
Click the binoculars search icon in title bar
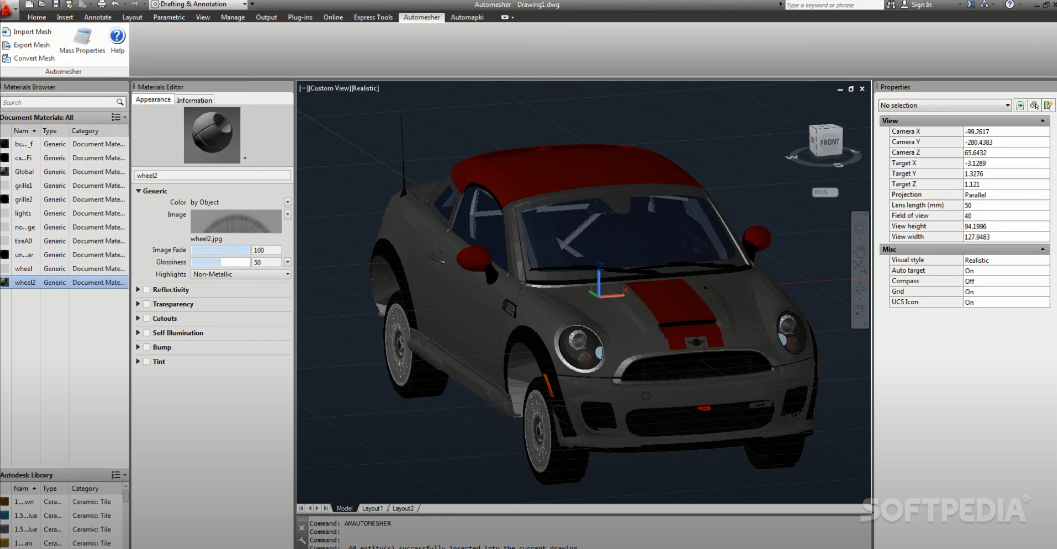point(891,4)
